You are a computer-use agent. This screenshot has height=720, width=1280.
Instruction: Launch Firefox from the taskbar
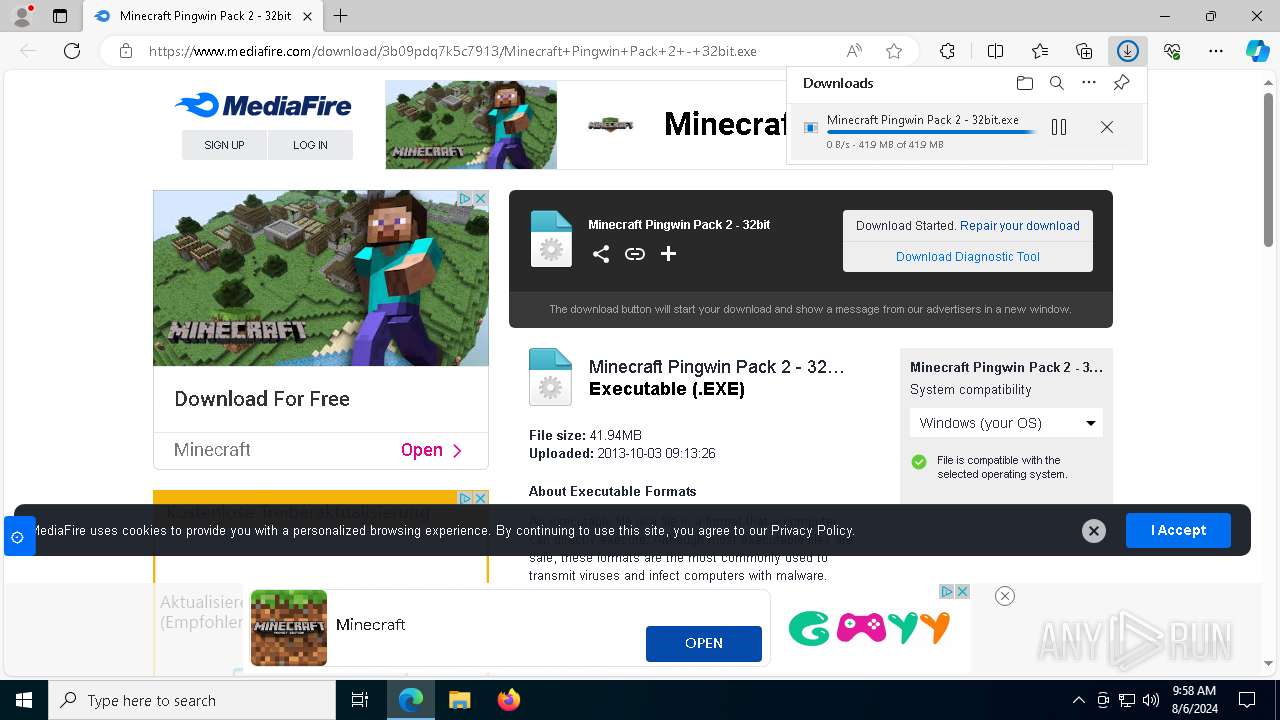pyautogui.click(x=509, y=700)
